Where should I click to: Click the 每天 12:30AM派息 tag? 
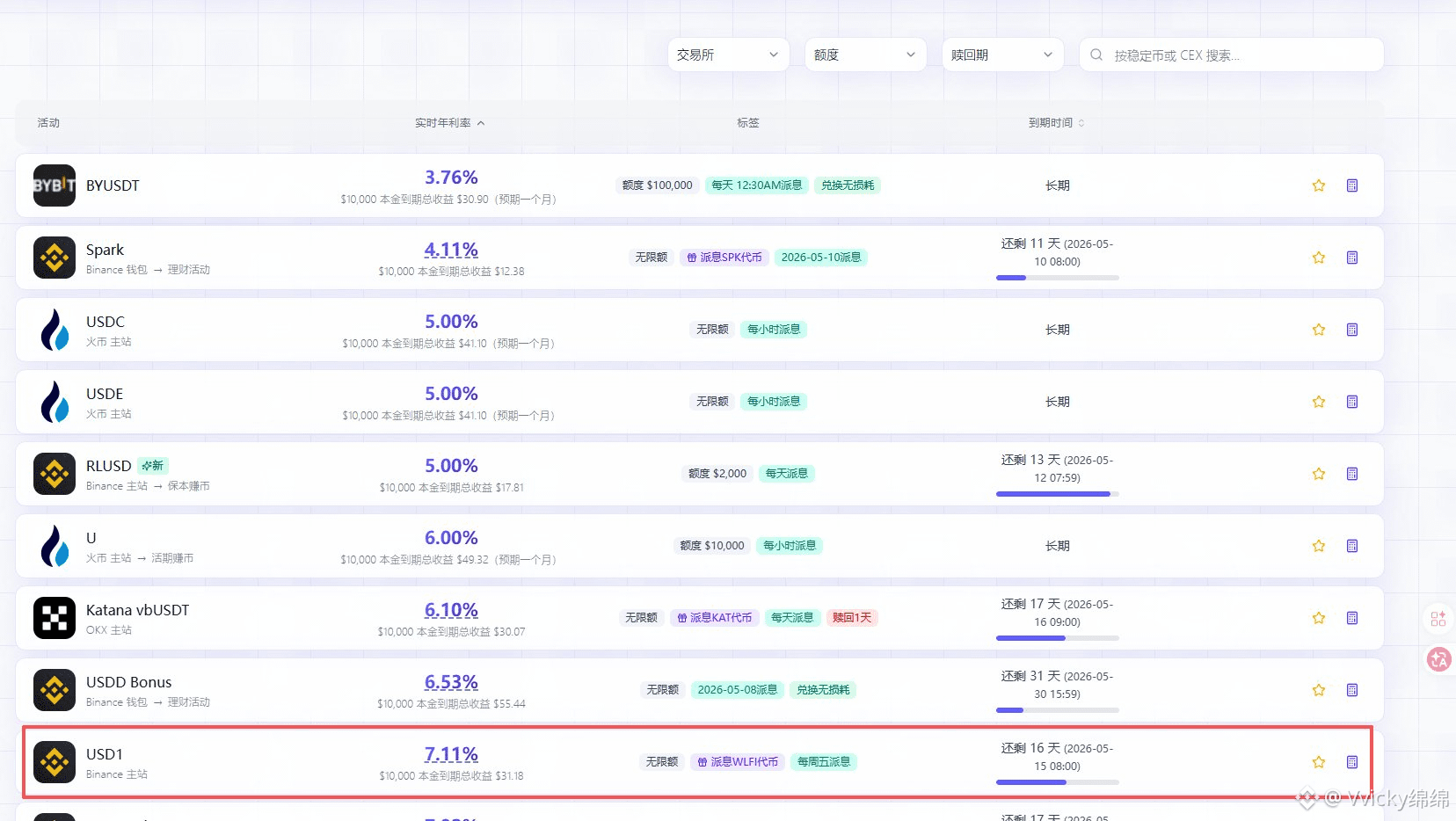coord(757,185)
